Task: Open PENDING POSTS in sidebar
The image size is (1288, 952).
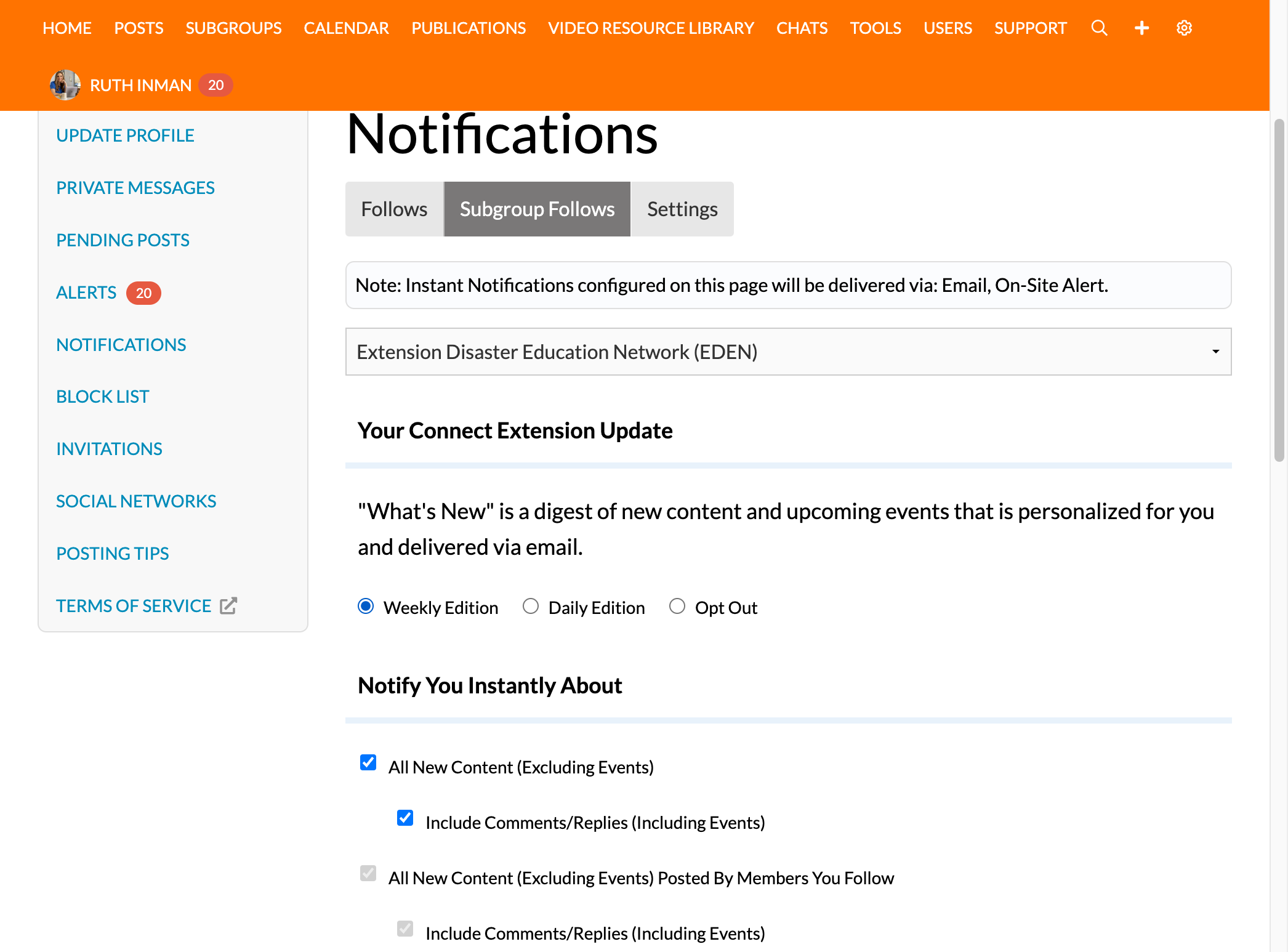Action: point(123,240)
